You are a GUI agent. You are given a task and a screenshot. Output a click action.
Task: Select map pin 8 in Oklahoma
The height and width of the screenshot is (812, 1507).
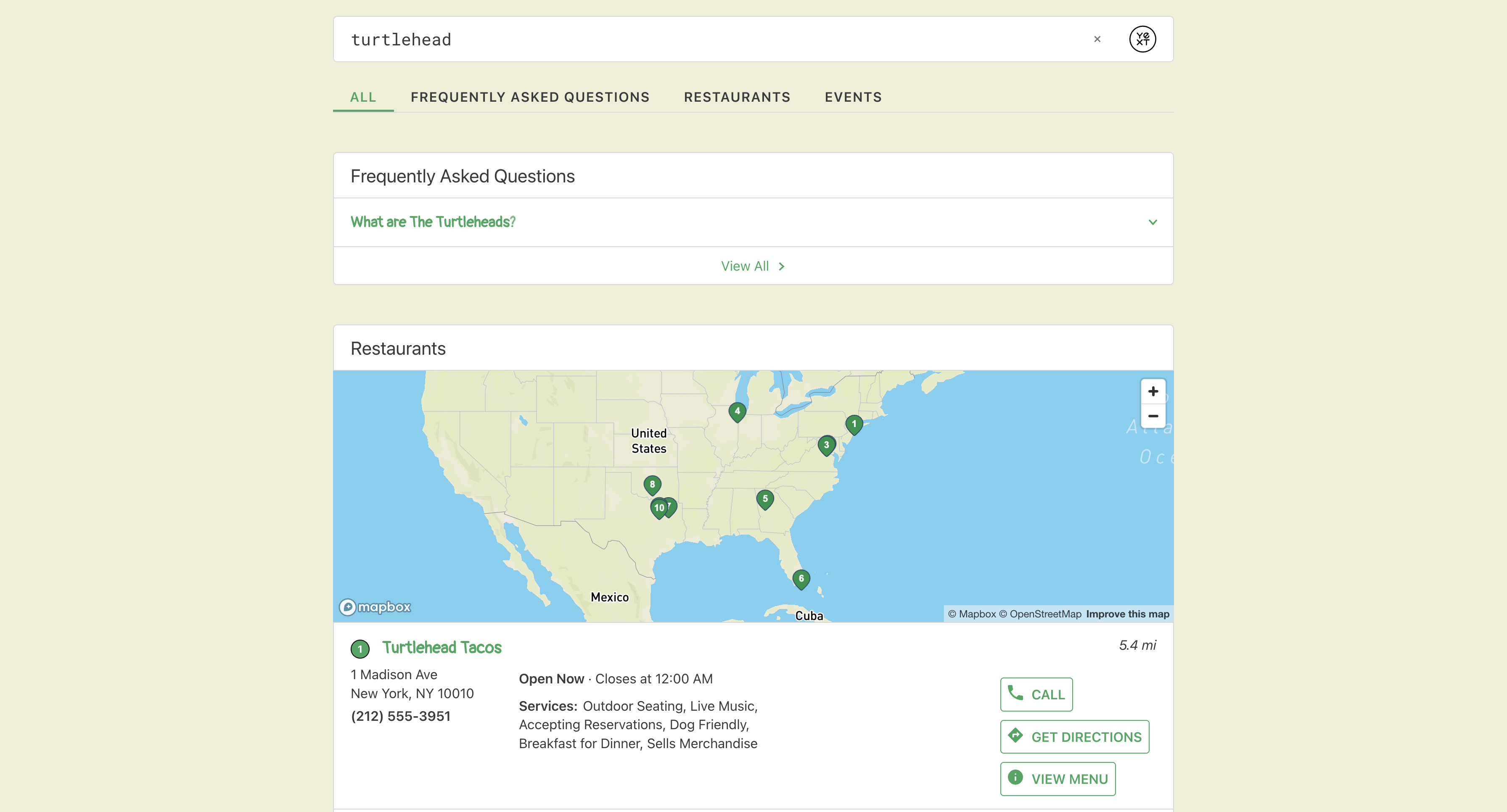pyautogui.click(x=652, y=485)
